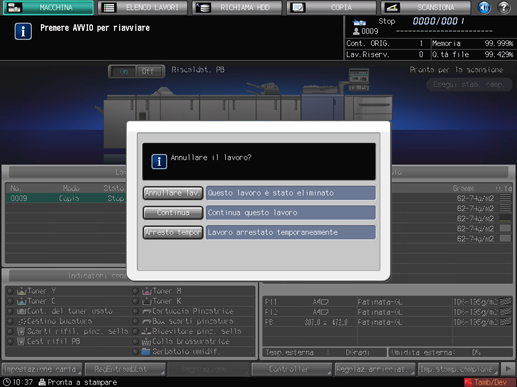
Task: Click the Lav.Riserv. counter
Action: tap(387, 55)
